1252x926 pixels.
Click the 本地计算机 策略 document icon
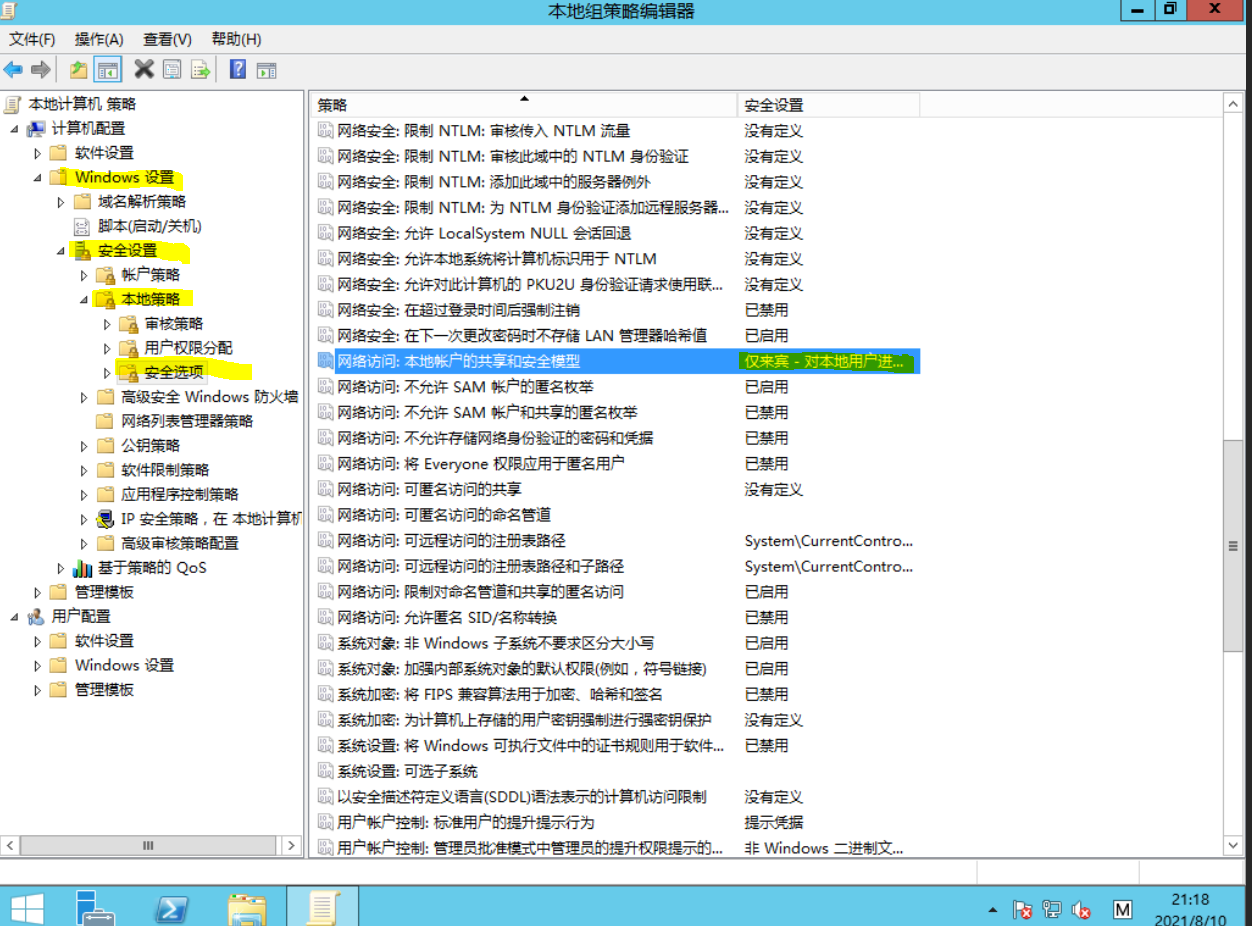(x=13, y=104)
